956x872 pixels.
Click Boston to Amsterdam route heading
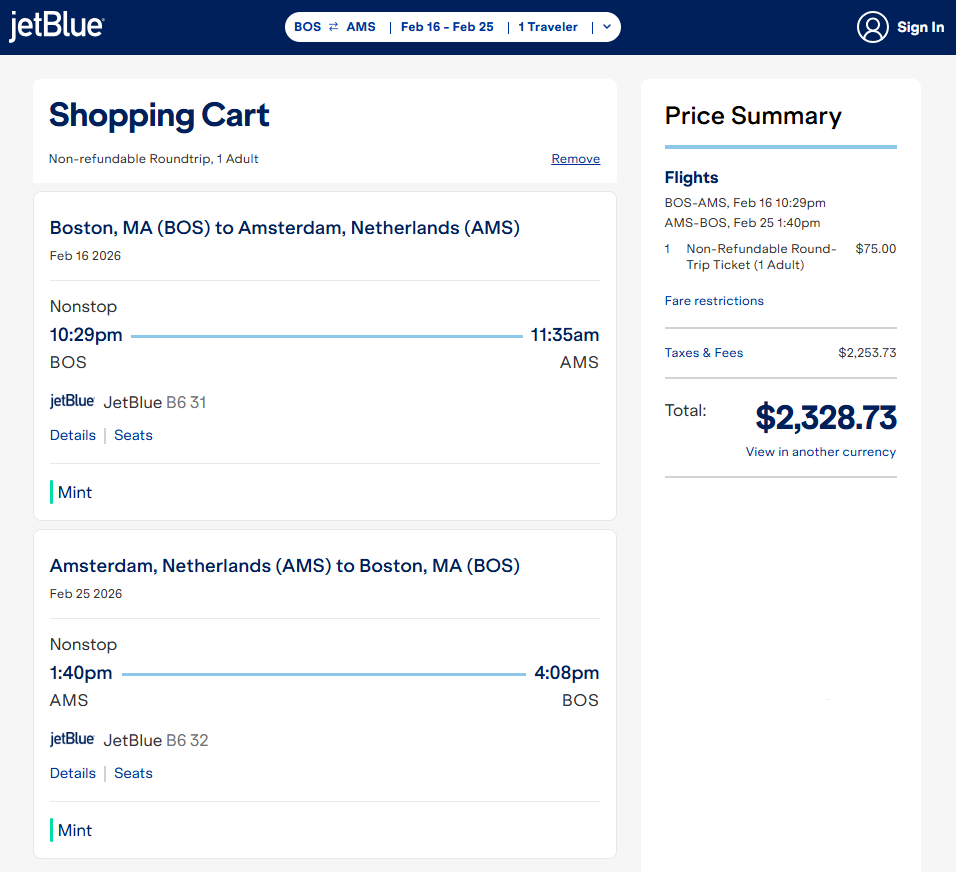click(285, 227)
